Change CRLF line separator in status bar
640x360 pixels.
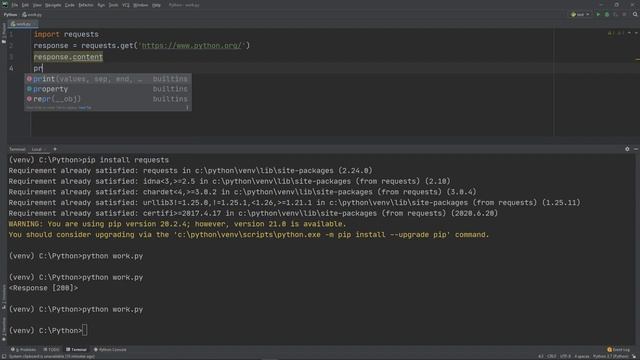(x=552, y=357)
